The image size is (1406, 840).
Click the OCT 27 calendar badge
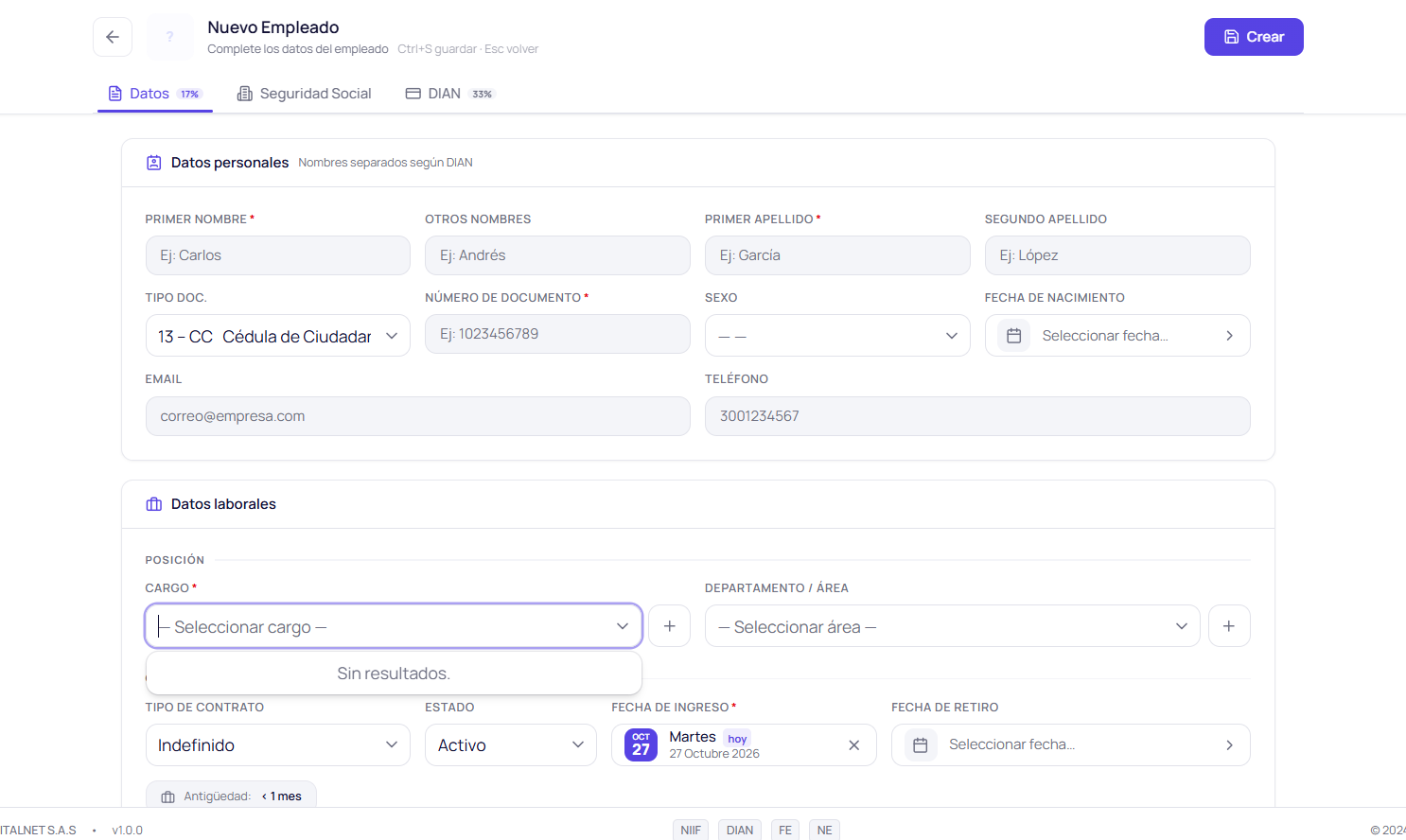coord(641,744)
